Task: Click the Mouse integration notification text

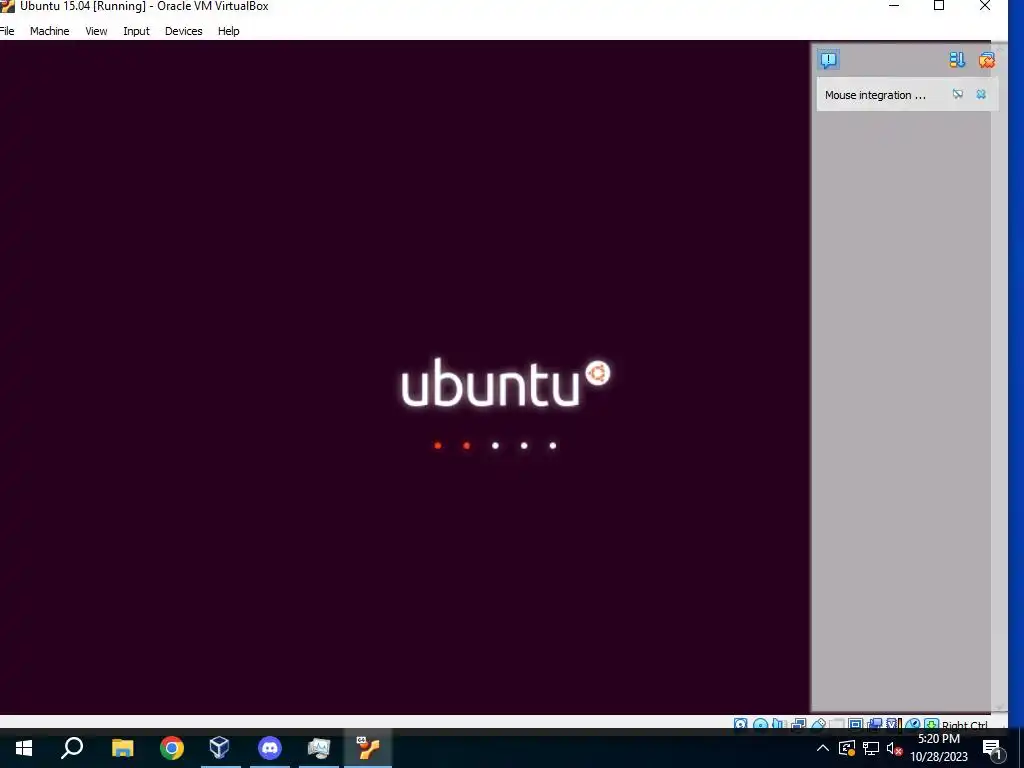Action: pos(875,95)
